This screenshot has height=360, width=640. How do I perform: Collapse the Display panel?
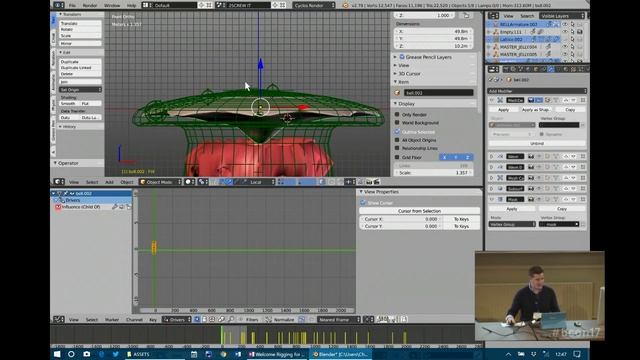point(434,104)
